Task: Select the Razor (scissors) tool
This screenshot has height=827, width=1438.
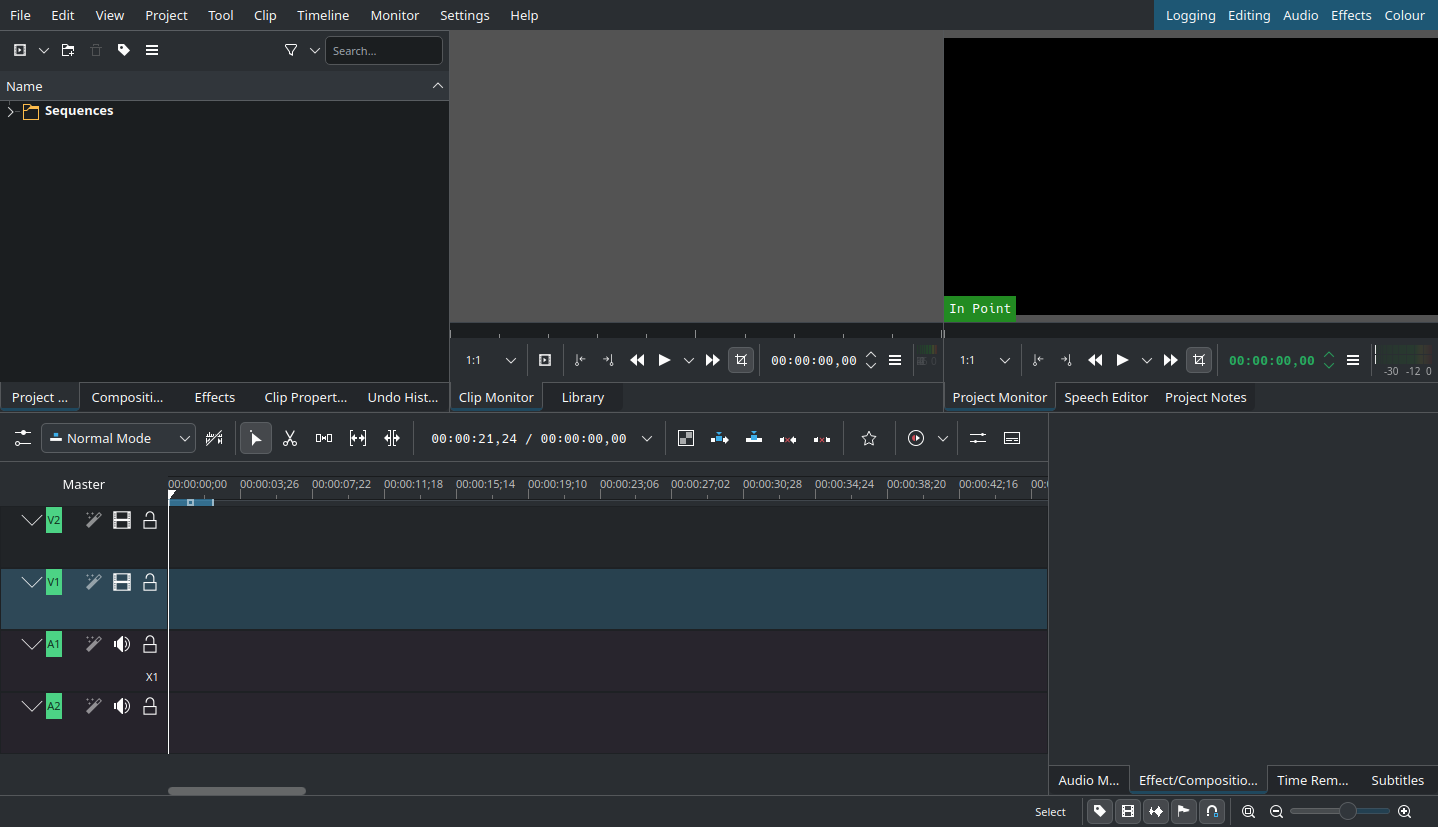Action: tap(290, 438)
